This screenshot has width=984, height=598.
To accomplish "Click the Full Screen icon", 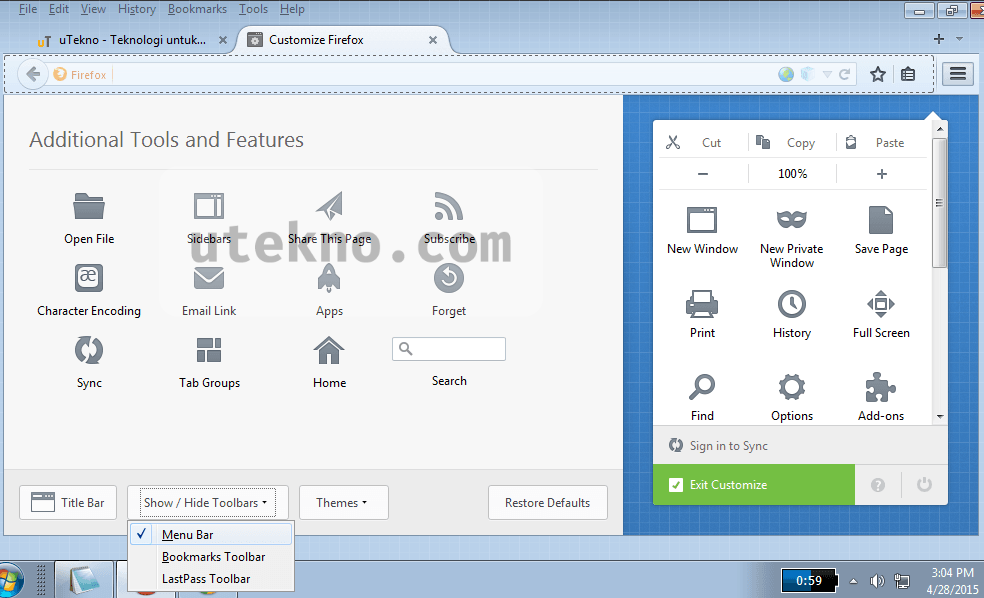I will (880, 304).
